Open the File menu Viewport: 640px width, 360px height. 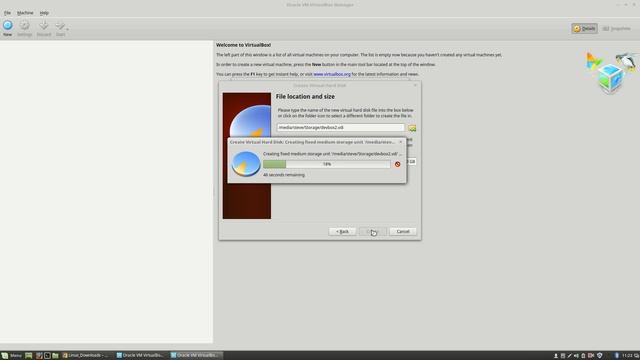[7, 13]
